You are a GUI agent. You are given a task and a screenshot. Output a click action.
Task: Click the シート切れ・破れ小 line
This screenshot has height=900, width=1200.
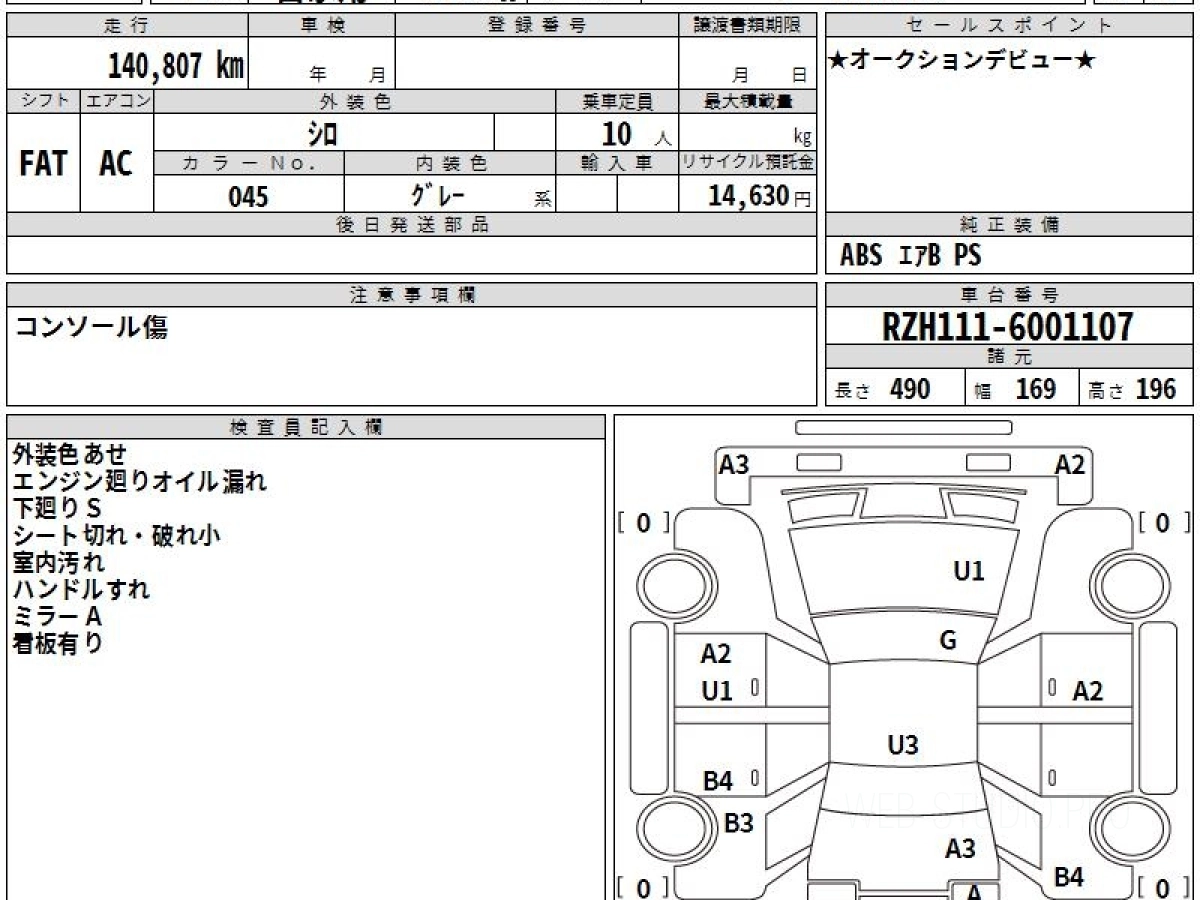(x=117, y=536)
